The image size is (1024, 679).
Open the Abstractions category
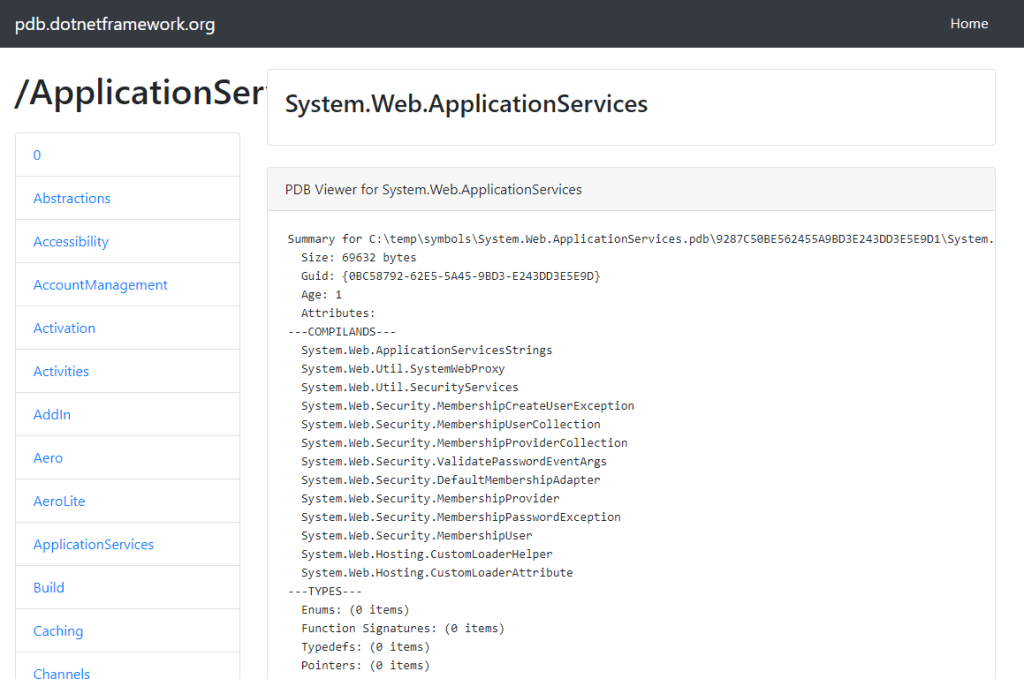71,198
